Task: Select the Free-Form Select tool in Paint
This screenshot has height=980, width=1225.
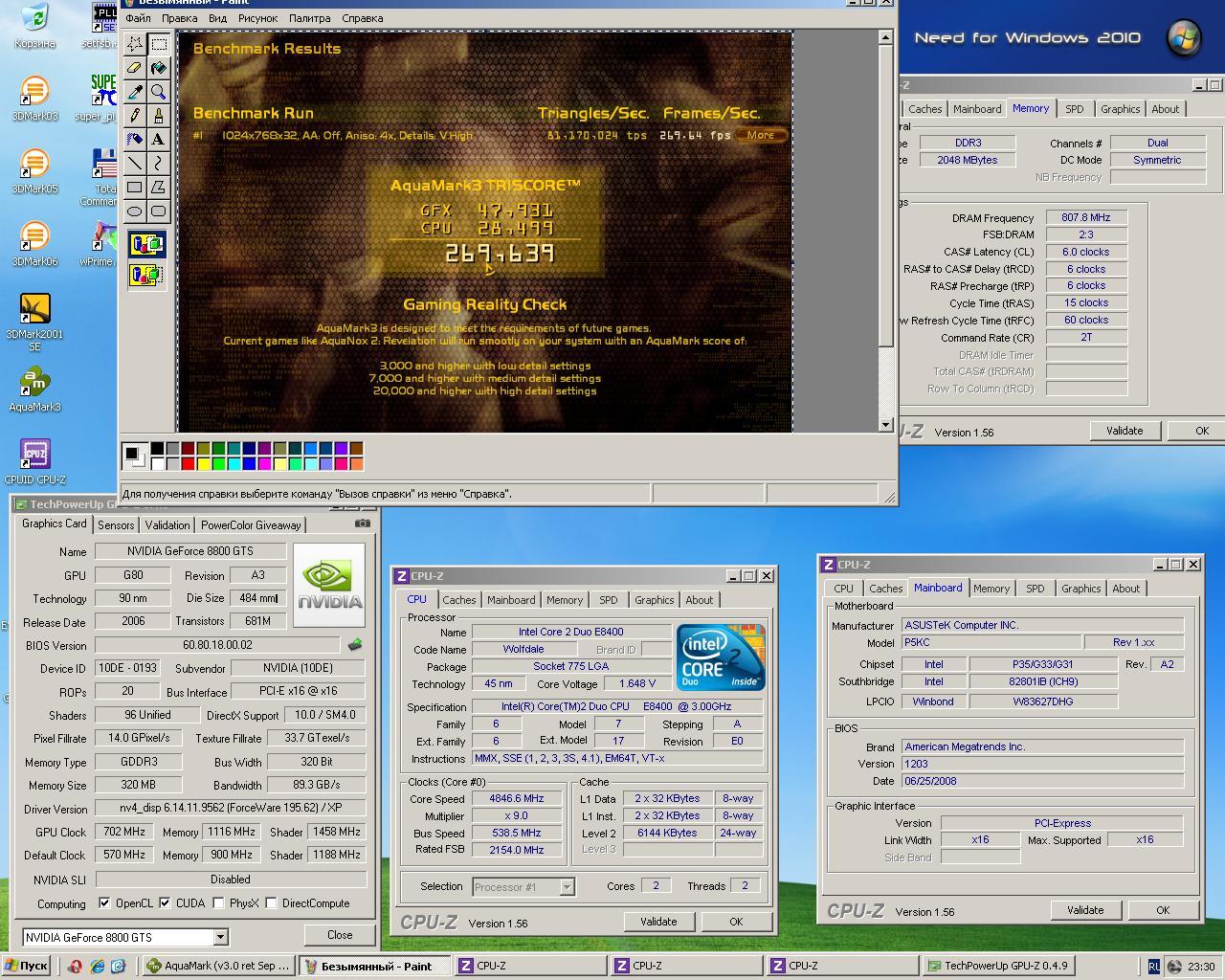Action: tap(135, 44)
